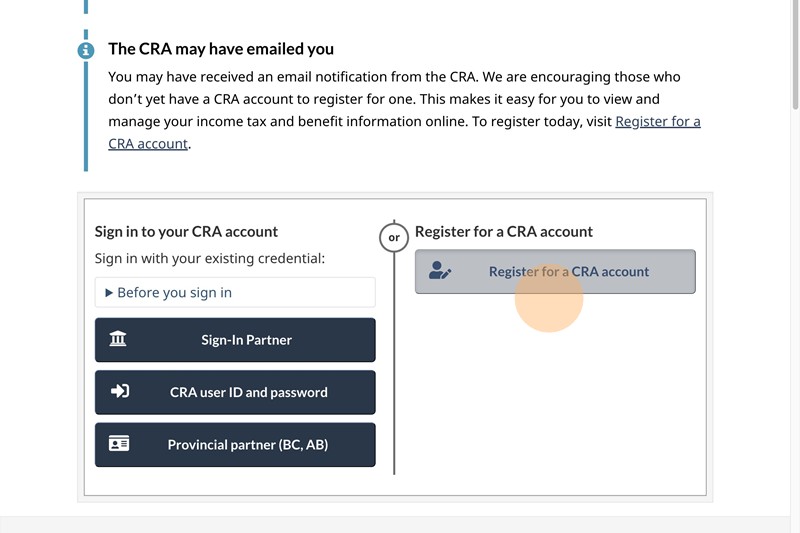This screenshot has width=800, height=533.
Task: Click the user-edit icon on the Register button
Action: (440, 271)
